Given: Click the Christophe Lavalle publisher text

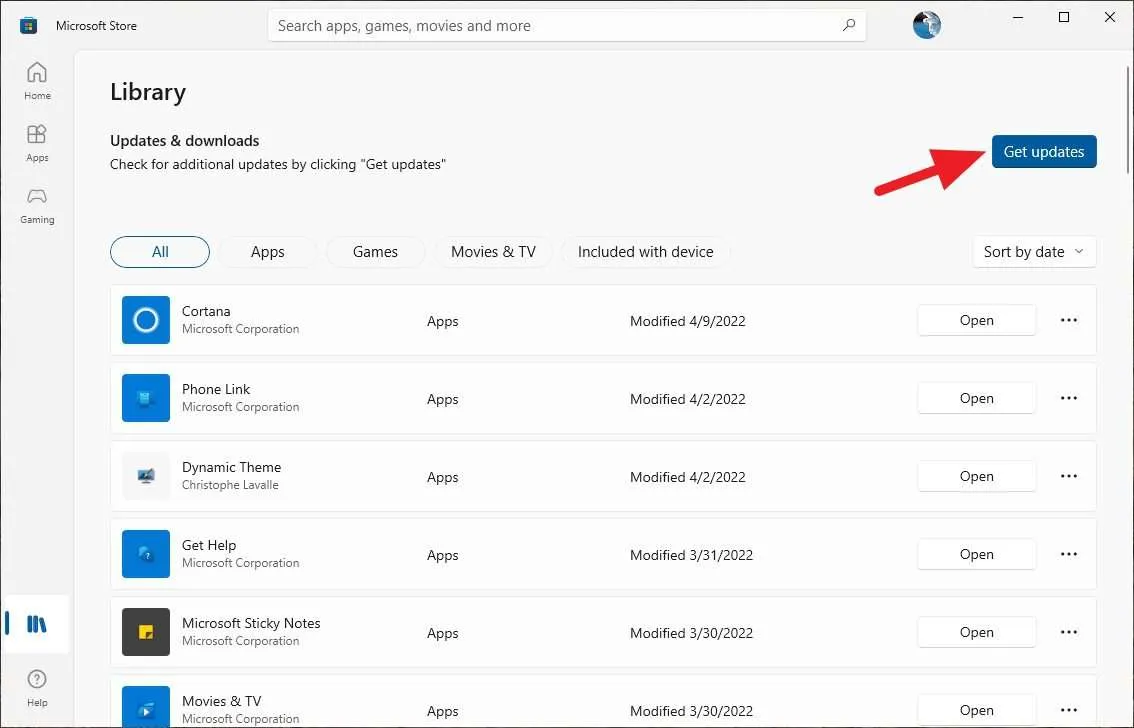Looking at the screenshot, I should 230,485.
